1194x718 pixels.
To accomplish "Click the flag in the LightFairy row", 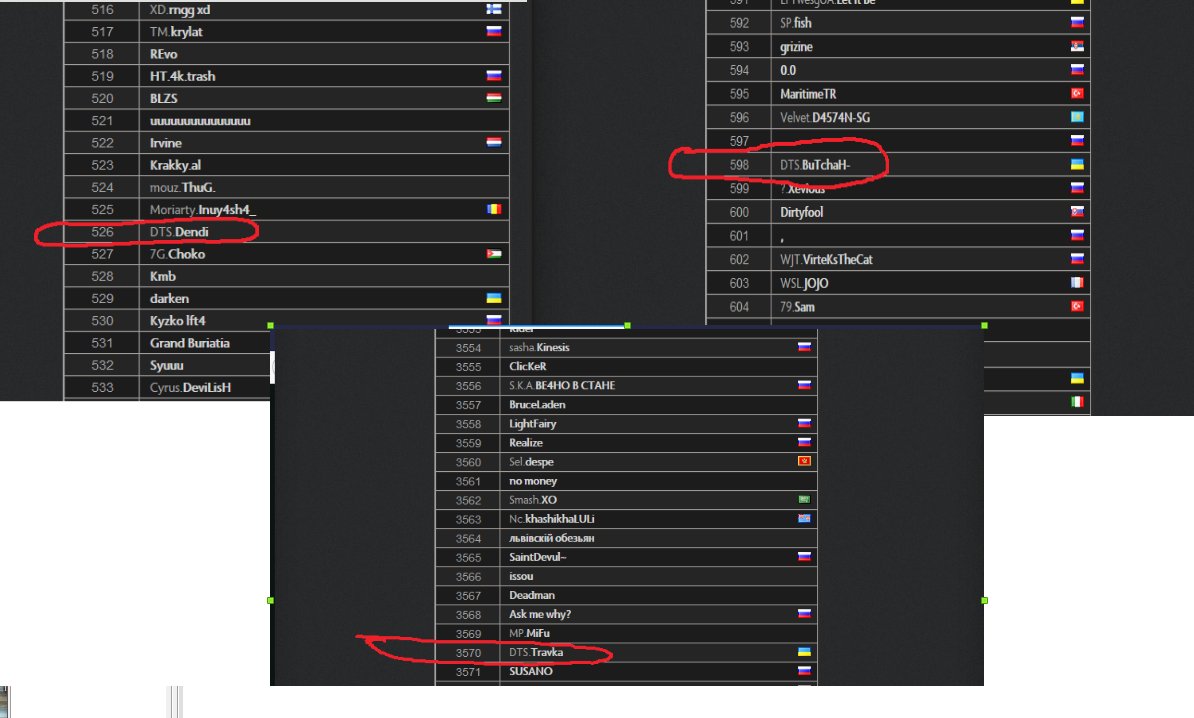I will click(x=804, y=423).
